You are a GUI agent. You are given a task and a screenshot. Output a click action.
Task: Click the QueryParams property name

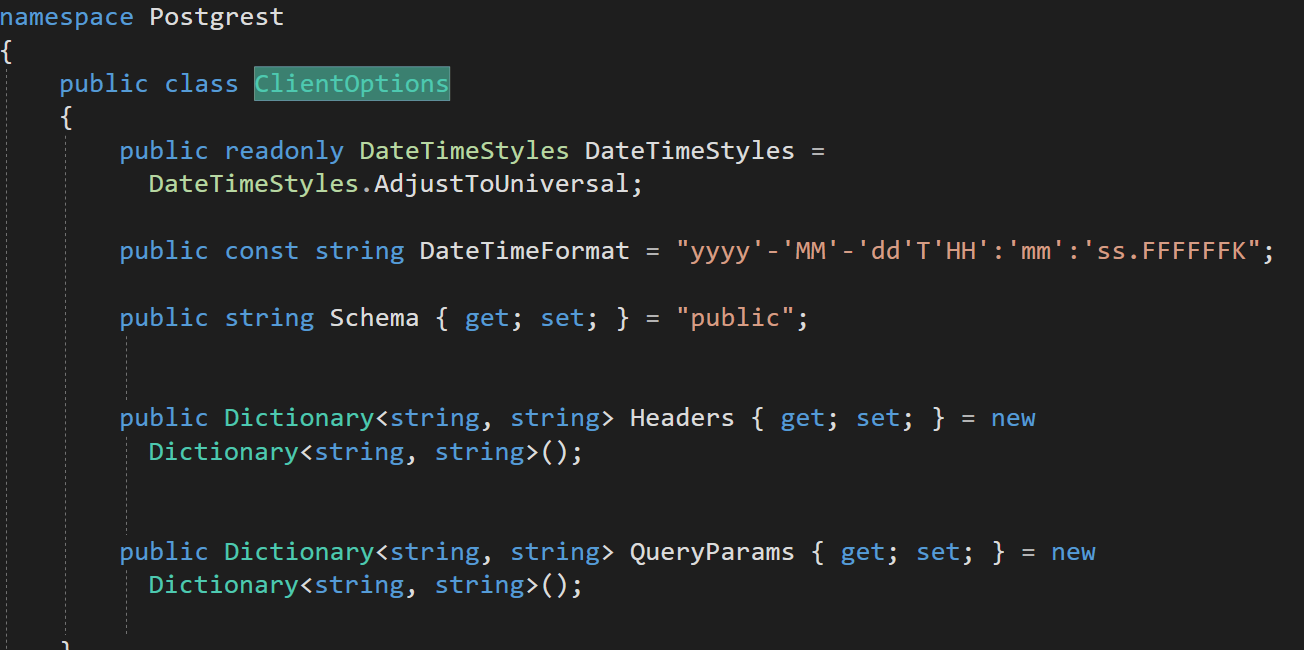(712, 552)
